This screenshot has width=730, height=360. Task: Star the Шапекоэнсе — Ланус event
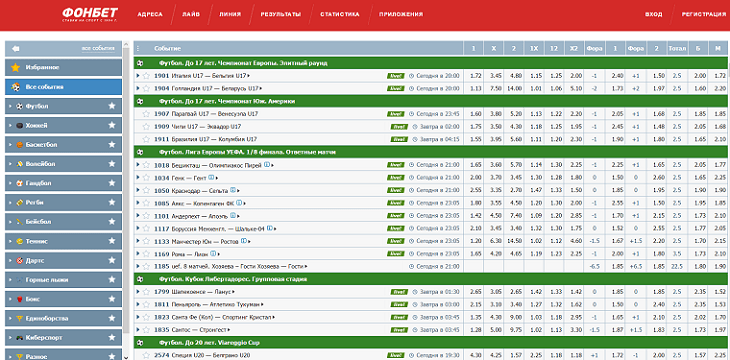click(x=146, y=292)
